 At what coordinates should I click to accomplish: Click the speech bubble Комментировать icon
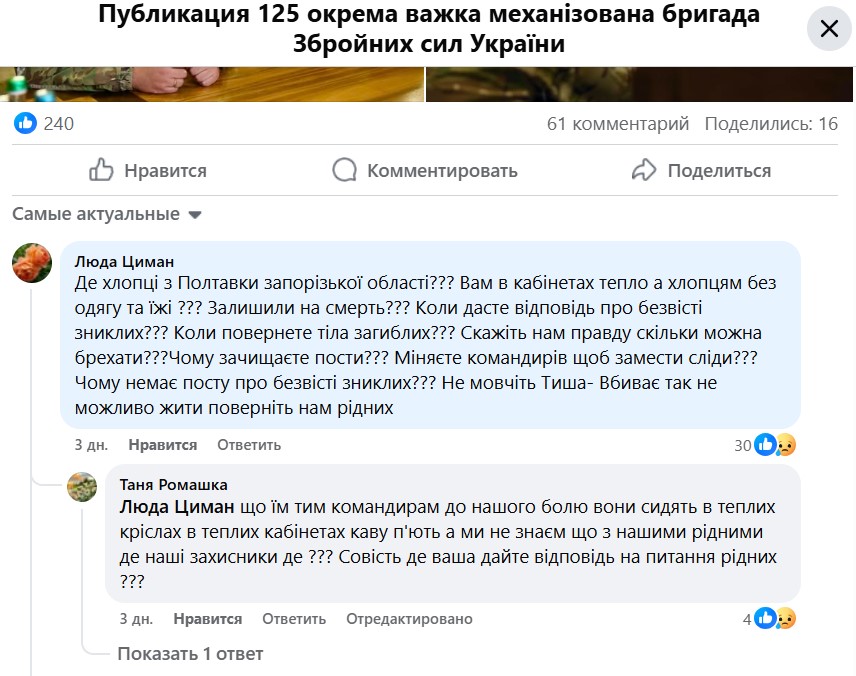(344, 170)
